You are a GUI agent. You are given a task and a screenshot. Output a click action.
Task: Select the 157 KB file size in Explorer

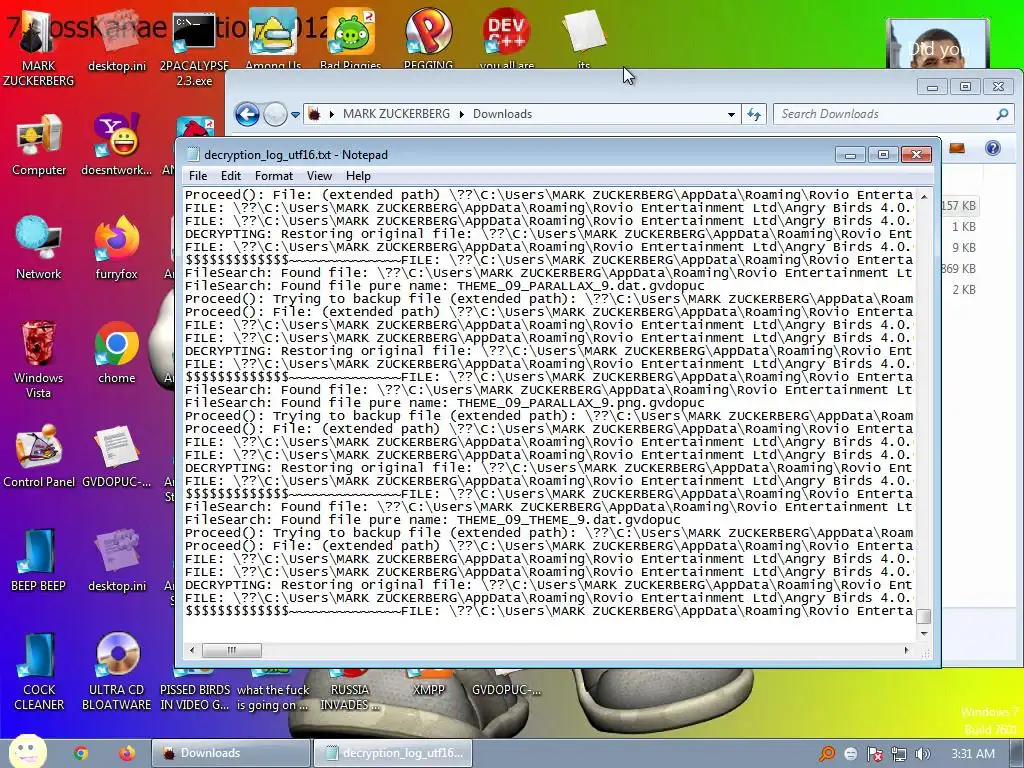pos(959,206)
